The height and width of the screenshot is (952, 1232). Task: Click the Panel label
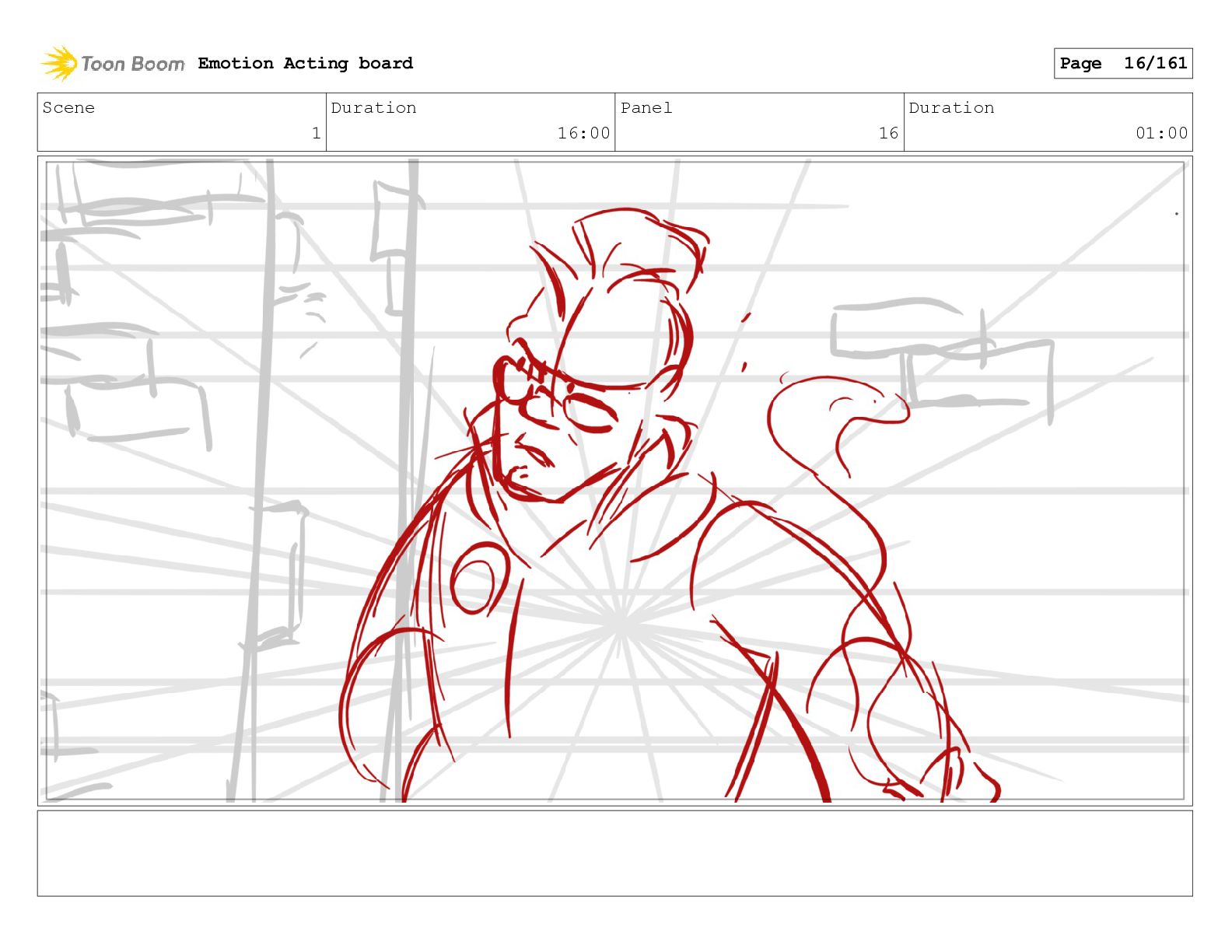[x=646, y=107]
